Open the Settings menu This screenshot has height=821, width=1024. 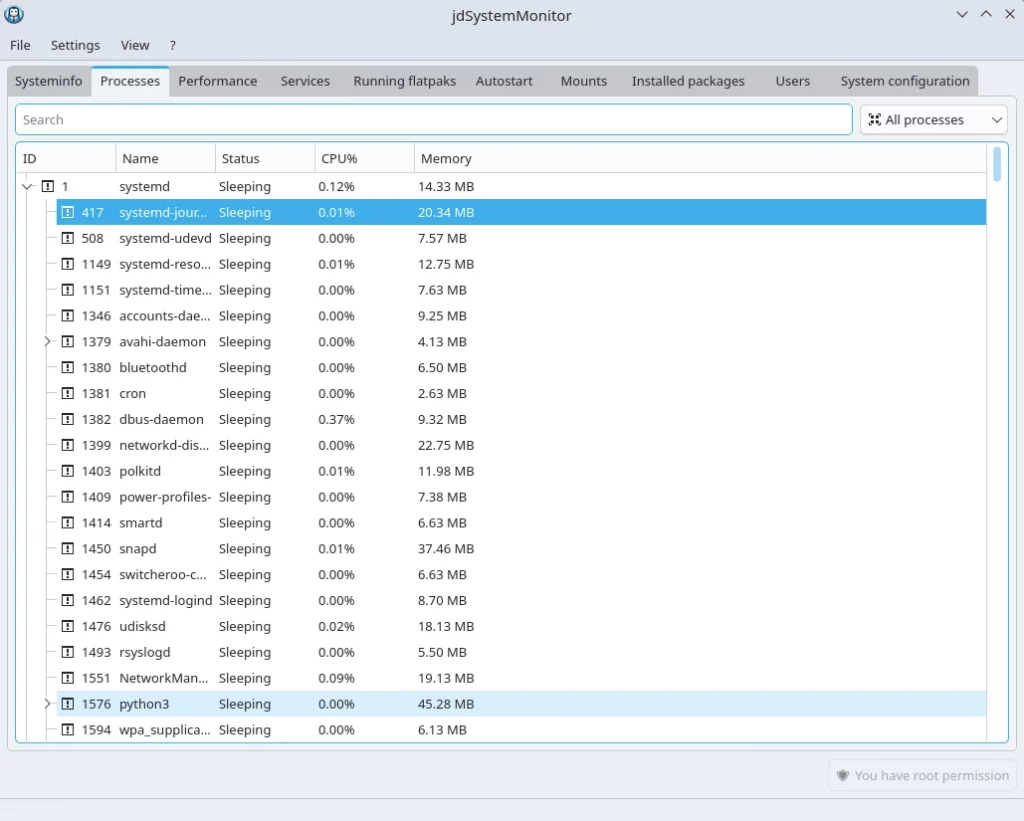pyautogui.click(x=75, y=45)
